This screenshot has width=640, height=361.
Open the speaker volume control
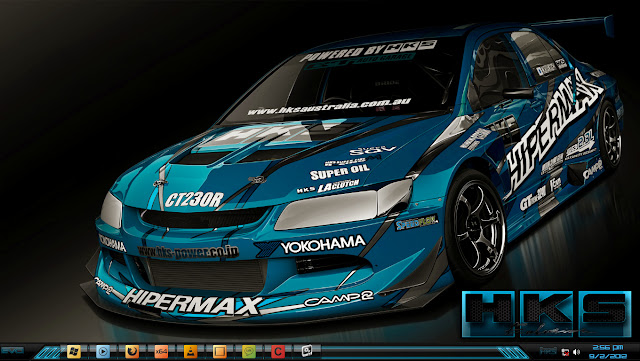click(576, 352)
